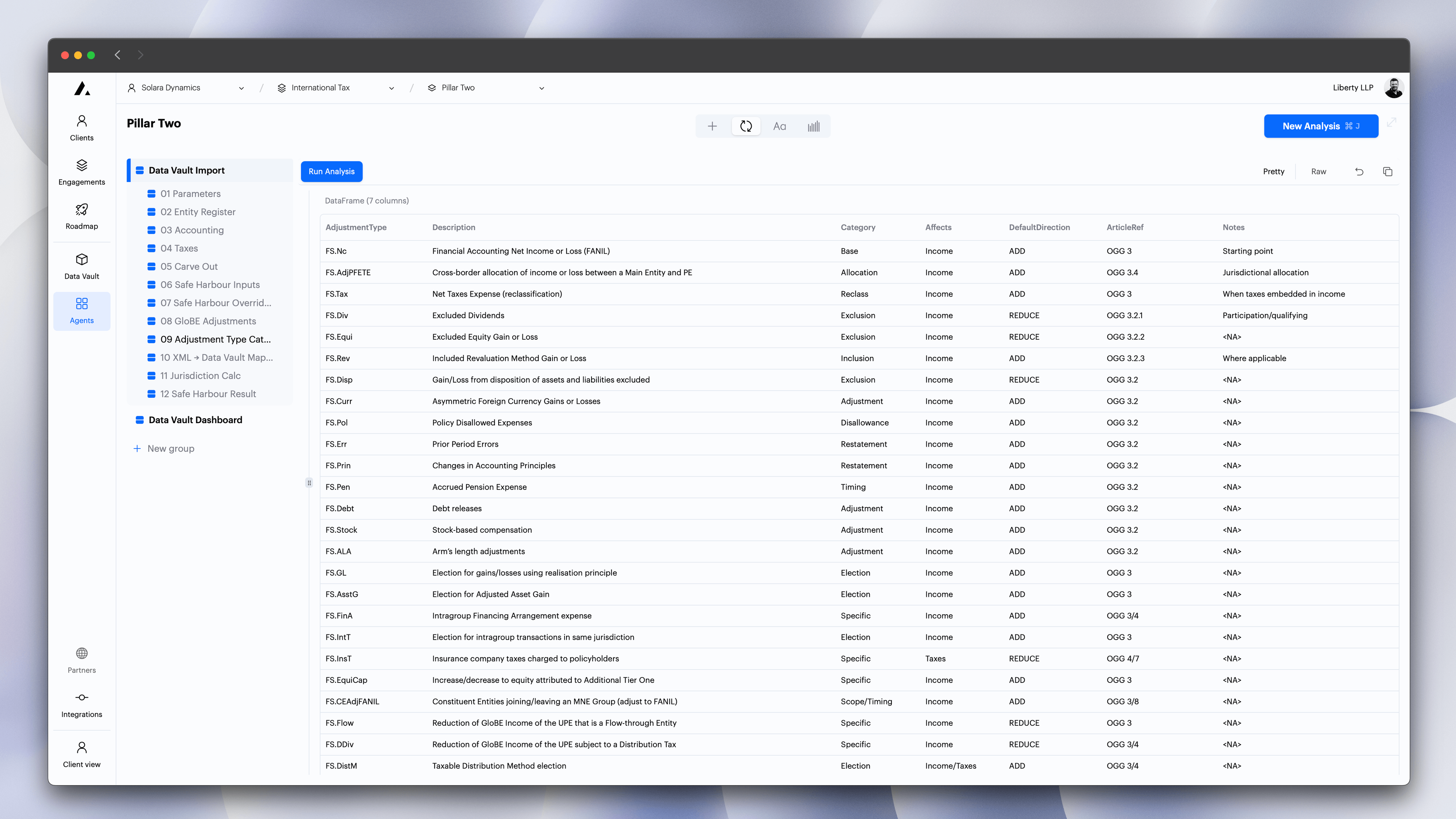Click the copy output icon
The height and width of the screenshot is (819, 1456).
(x=1387, y=171)
